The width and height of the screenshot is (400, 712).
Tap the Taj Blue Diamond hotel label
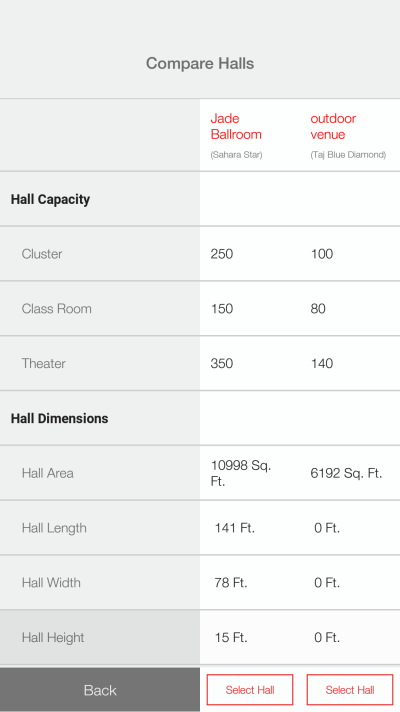pos(348,155)
